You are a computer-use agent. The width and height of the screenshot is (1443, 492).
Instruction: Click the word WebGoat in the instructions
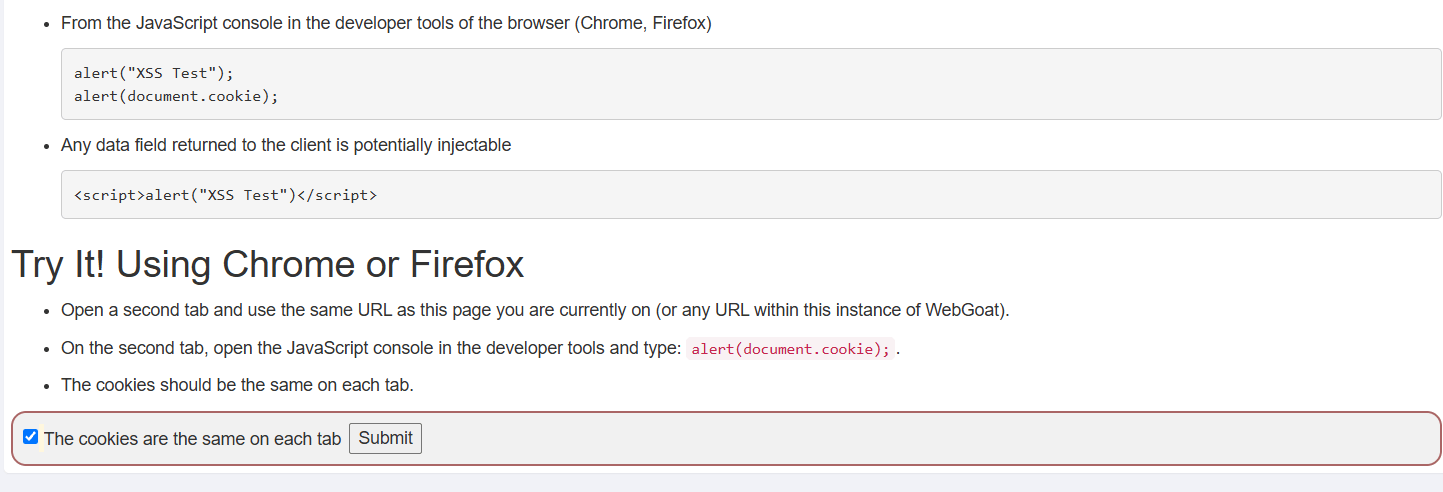click(x=964, y=310)
